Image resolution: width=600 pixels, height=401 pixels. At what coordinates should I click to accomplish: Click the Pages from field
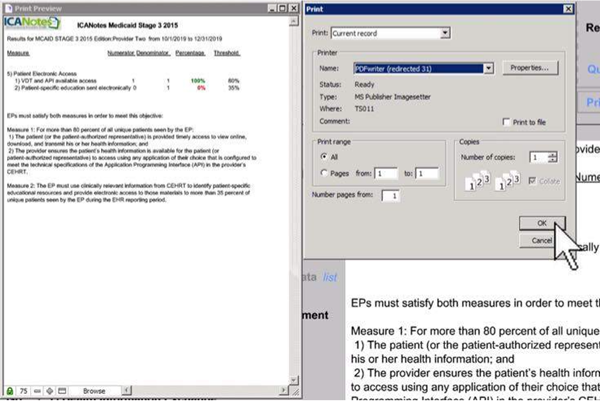pyautogui.click(x=386, y=173)
